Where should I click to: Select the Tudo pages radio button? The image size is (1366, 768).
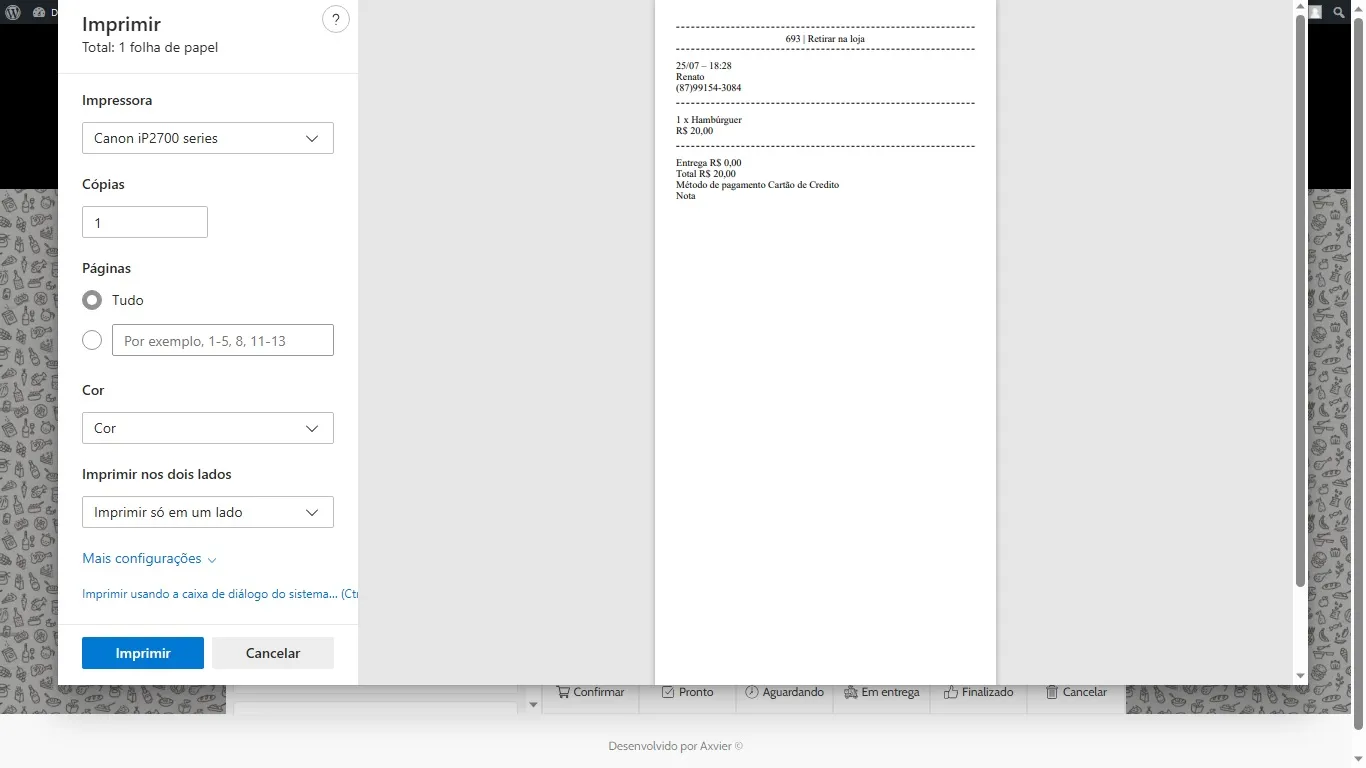click(92, 300)
